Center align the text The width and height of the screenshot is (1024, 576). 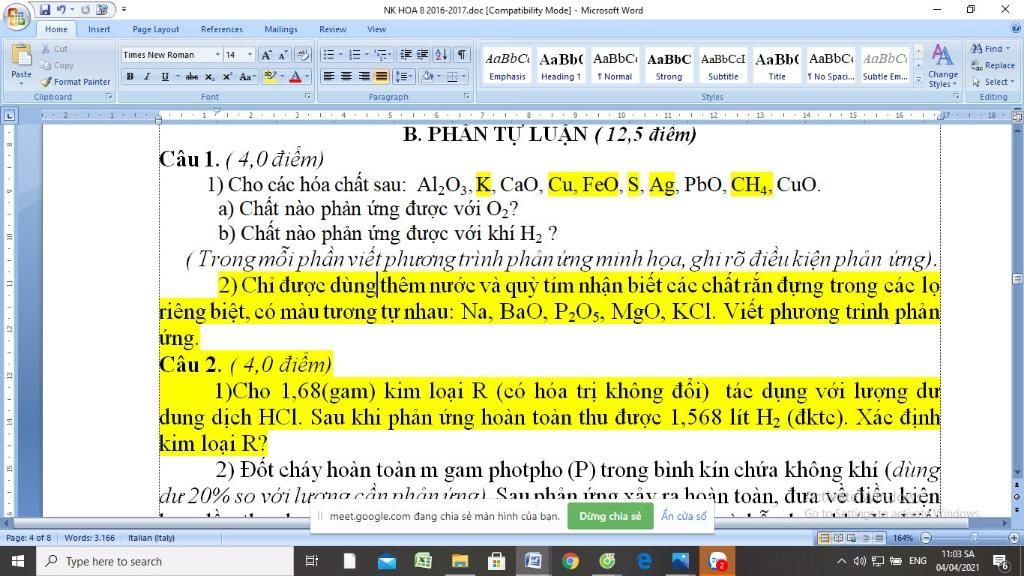pyautogui.click(x=346, y=76)
